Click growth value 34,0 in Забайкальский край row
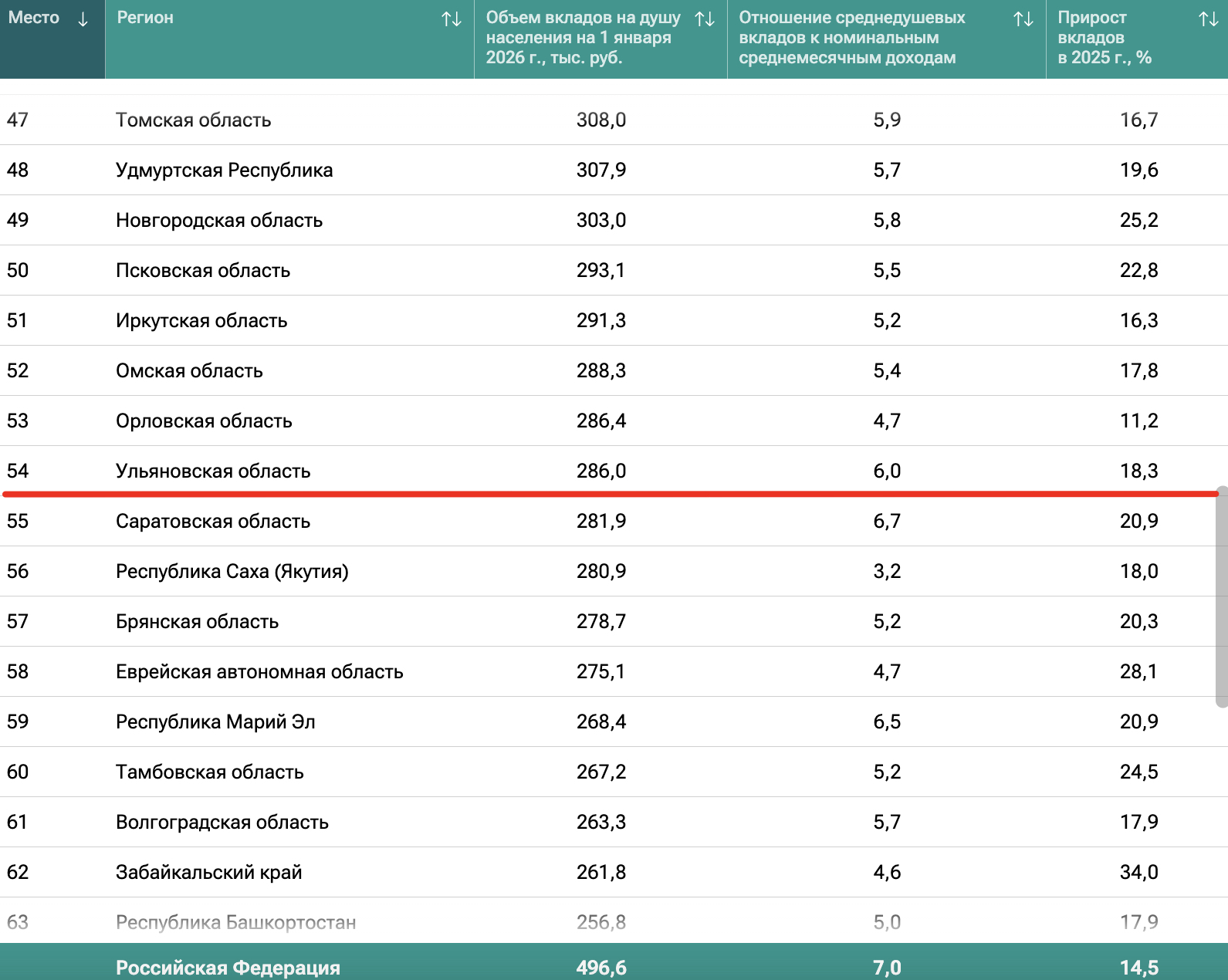The height and width of the screenshot is (980, 1228). (1138, 873)
